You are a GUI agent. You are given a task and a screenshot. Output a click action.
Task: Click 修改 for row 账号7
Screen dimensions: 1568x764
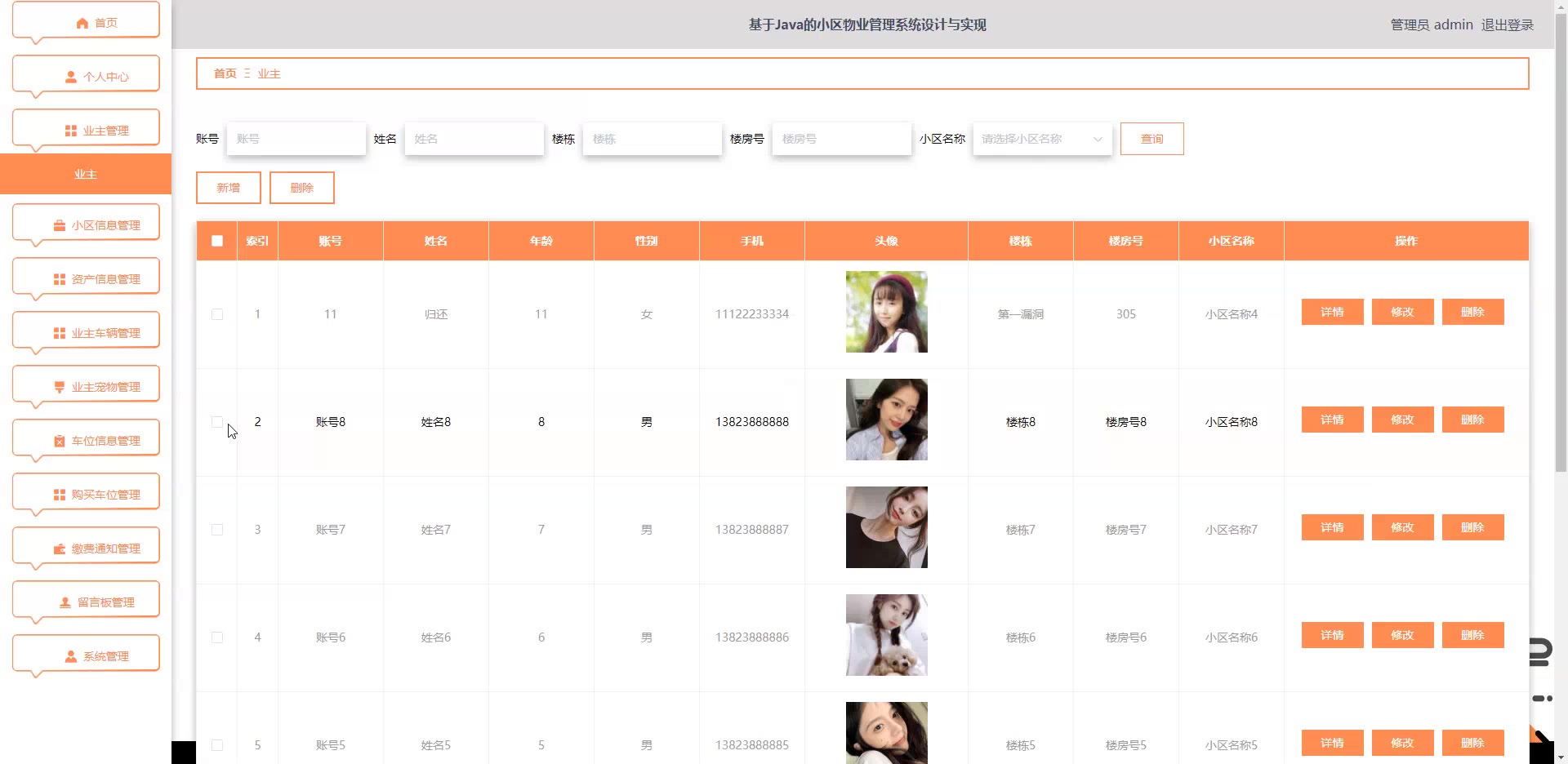click(x=1402, y=527)
